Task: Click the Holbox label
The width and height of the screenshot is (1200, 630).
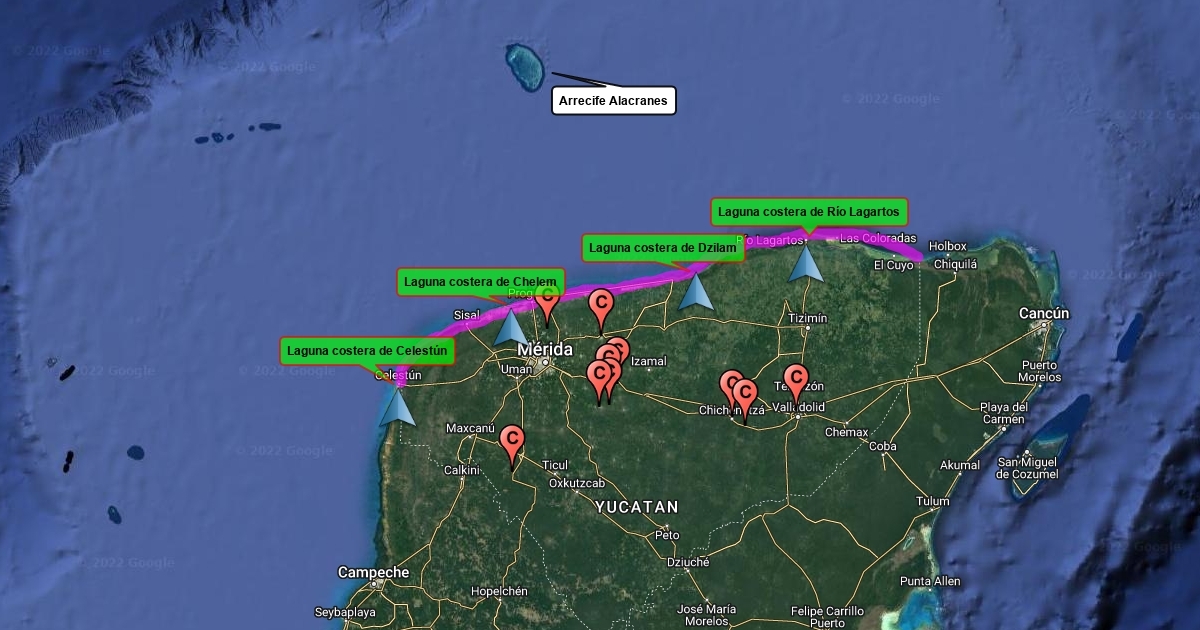Action: point(948,247)
